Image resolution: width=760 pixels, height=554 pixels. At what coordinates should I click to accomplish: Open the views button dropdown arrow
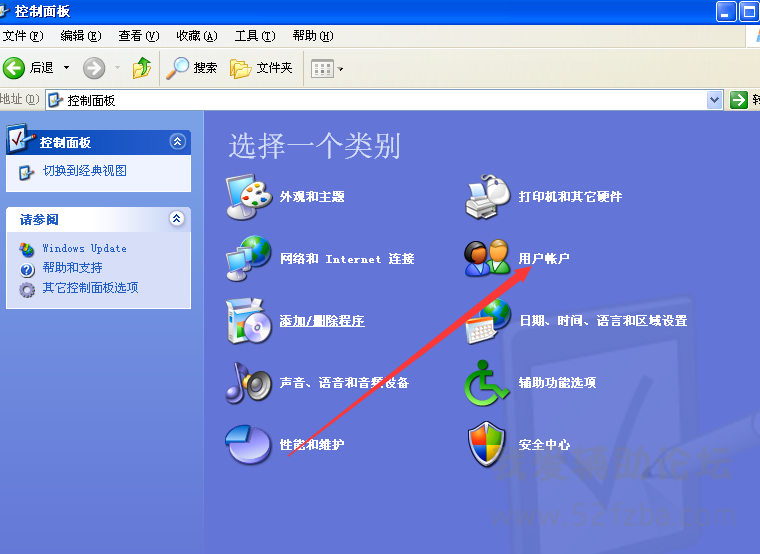pyautogui.click(x=340, y=69)
